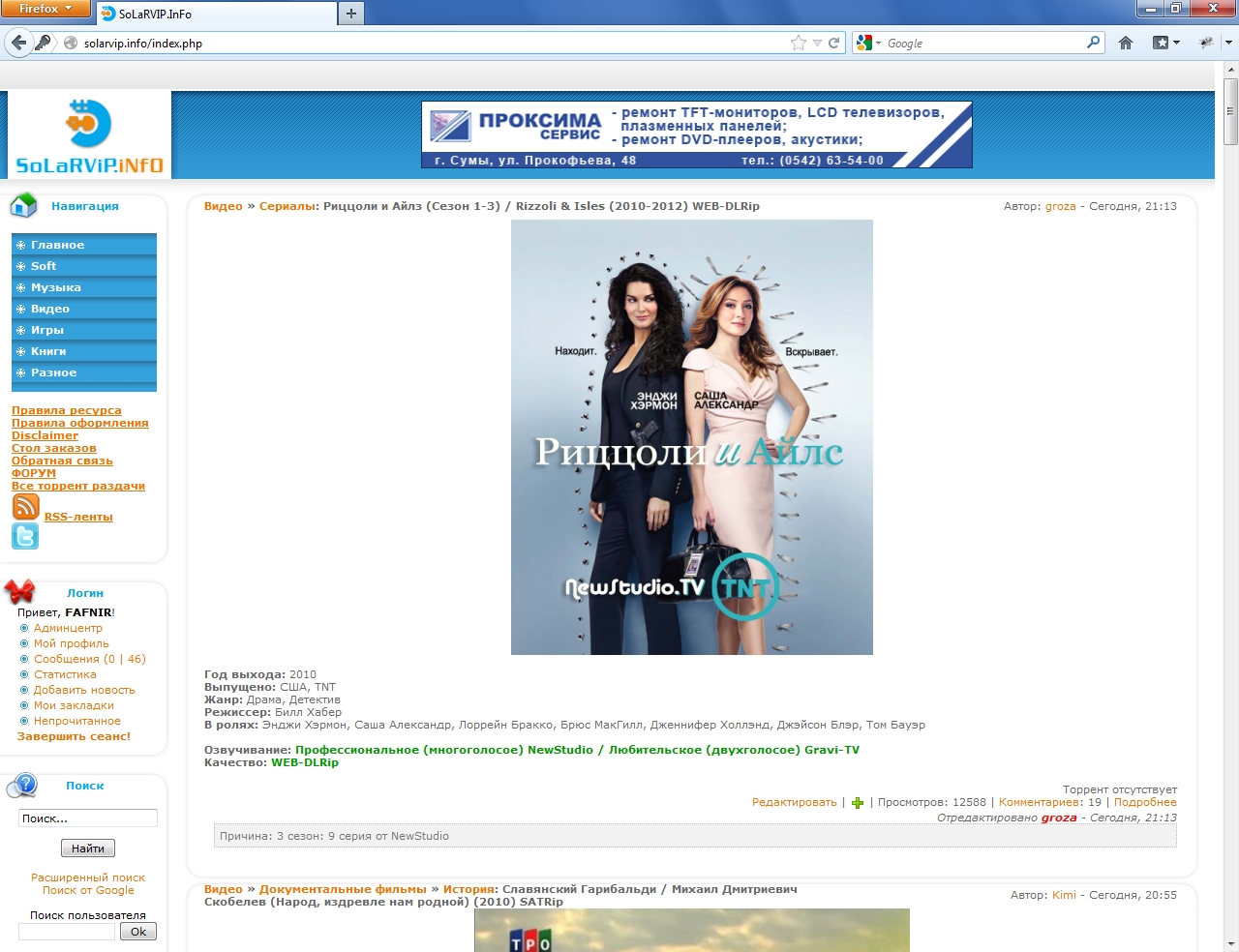Select the Видео navigation menu item

(x=50, y=309)
